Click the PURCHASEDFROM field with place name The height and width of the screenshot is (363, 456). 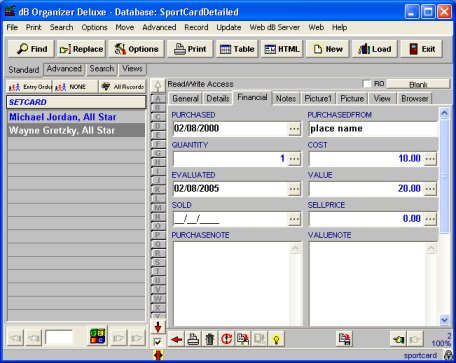pos(373,129)
